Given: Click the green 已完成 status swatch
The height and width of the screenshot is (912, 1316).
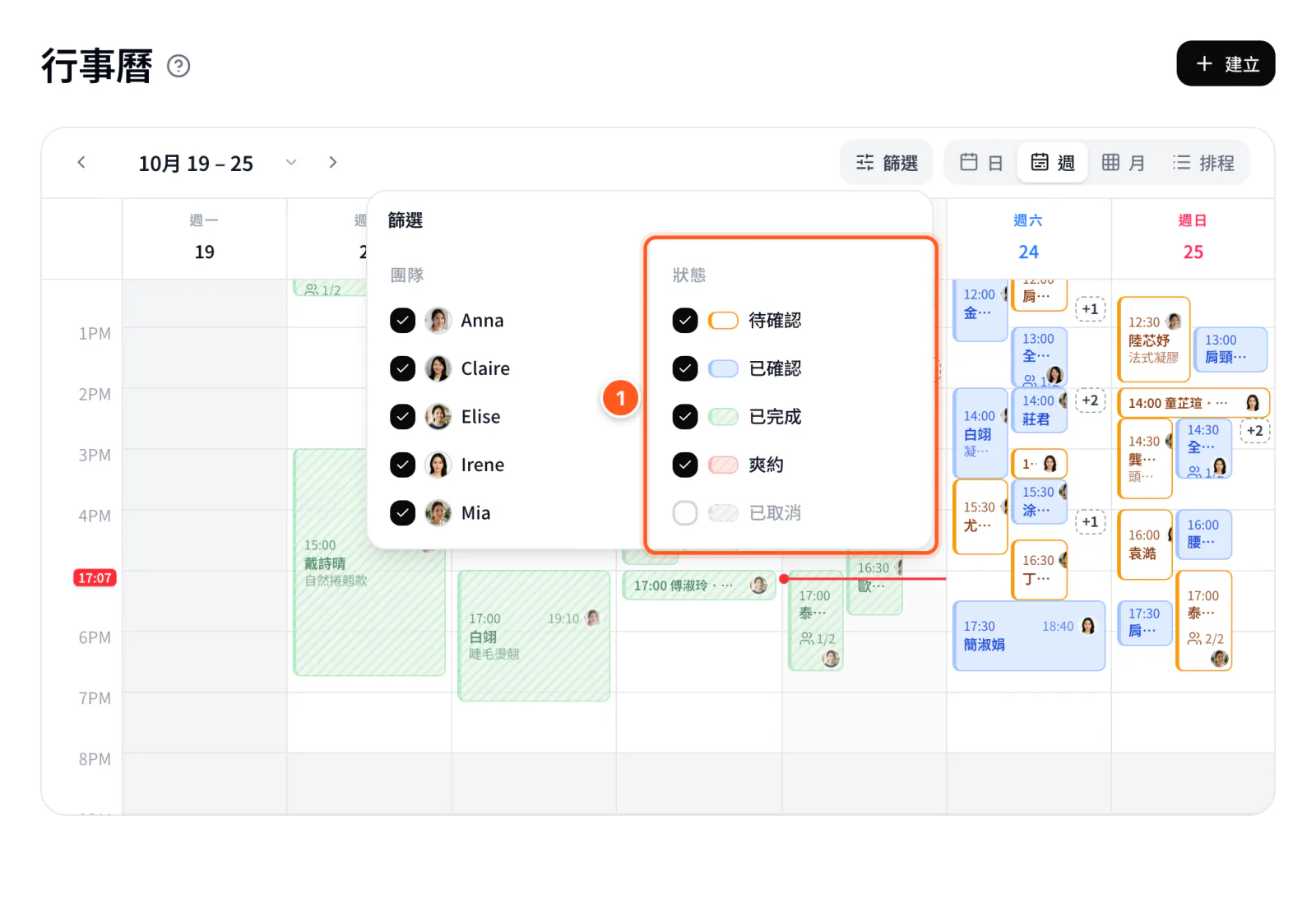Looking at the screenshot, I should tap(723, 417).
